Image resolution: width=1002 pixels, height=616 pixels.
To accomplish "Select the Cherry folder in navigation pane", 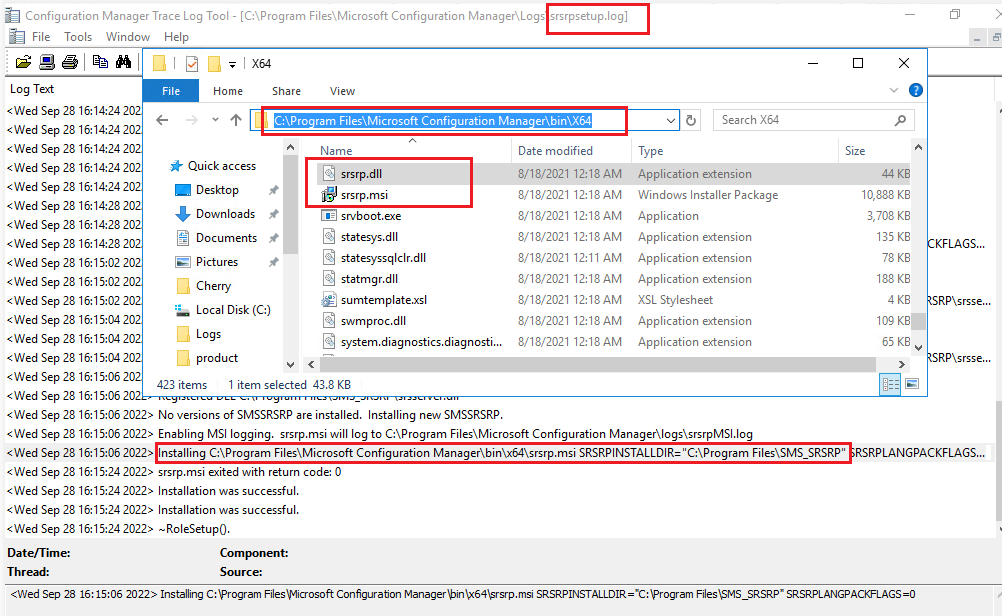I will point(213,286).
